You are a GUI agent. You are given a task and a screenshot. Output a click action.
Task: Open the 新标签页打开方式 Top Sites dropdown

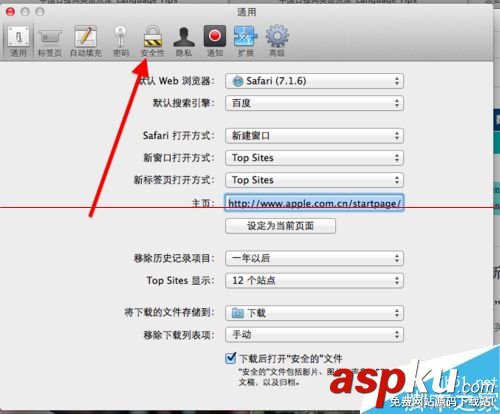(314, 180)
